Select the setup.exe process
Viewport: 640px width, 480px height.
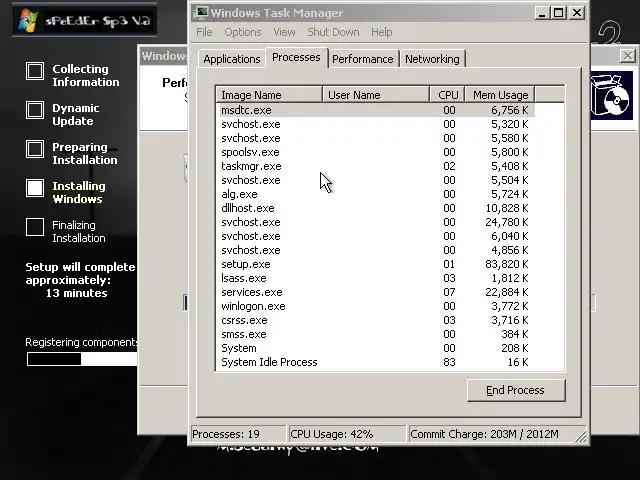377,264
